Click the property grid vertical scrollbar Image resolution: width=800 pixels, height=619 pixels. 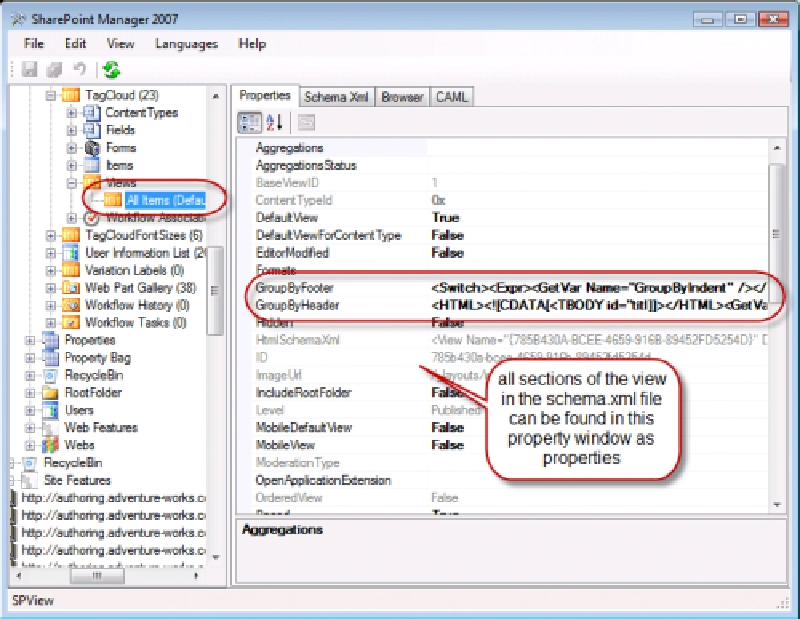(x=777, y=235)
